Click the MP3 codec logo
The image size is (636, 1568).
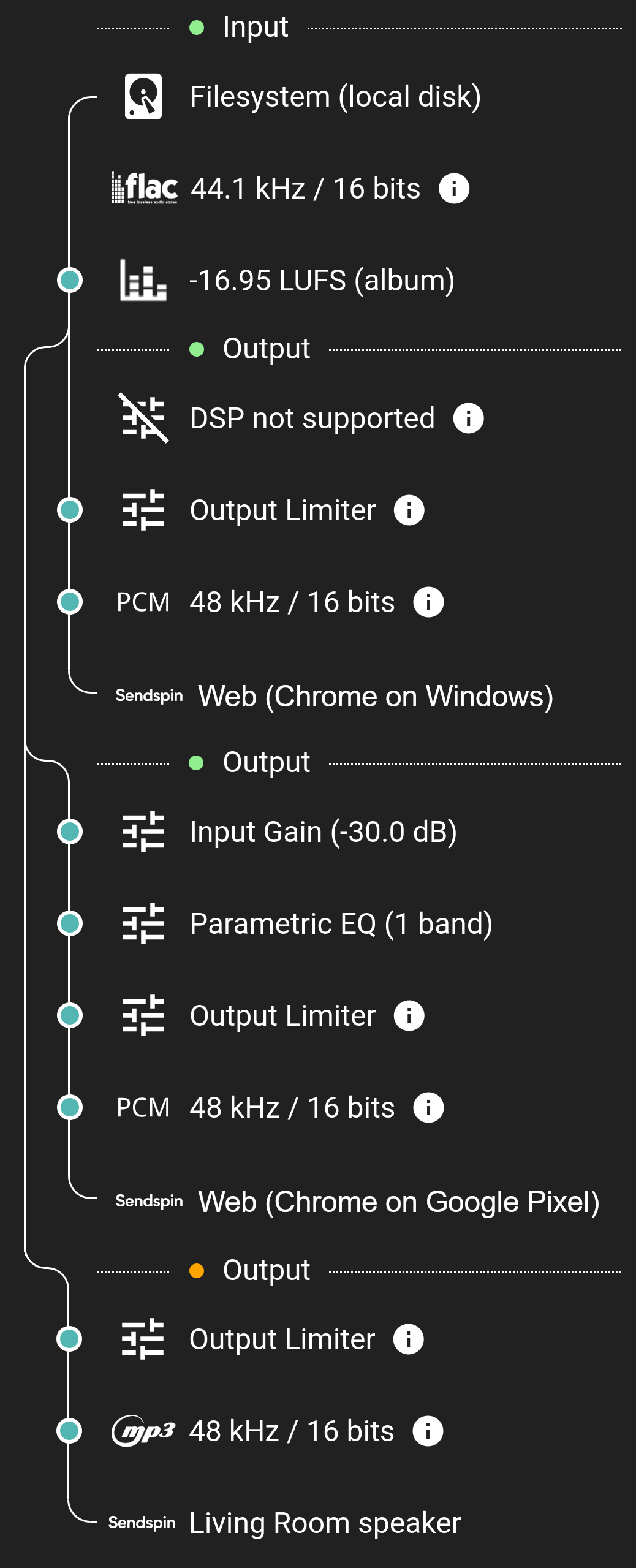pos(143,1431)
